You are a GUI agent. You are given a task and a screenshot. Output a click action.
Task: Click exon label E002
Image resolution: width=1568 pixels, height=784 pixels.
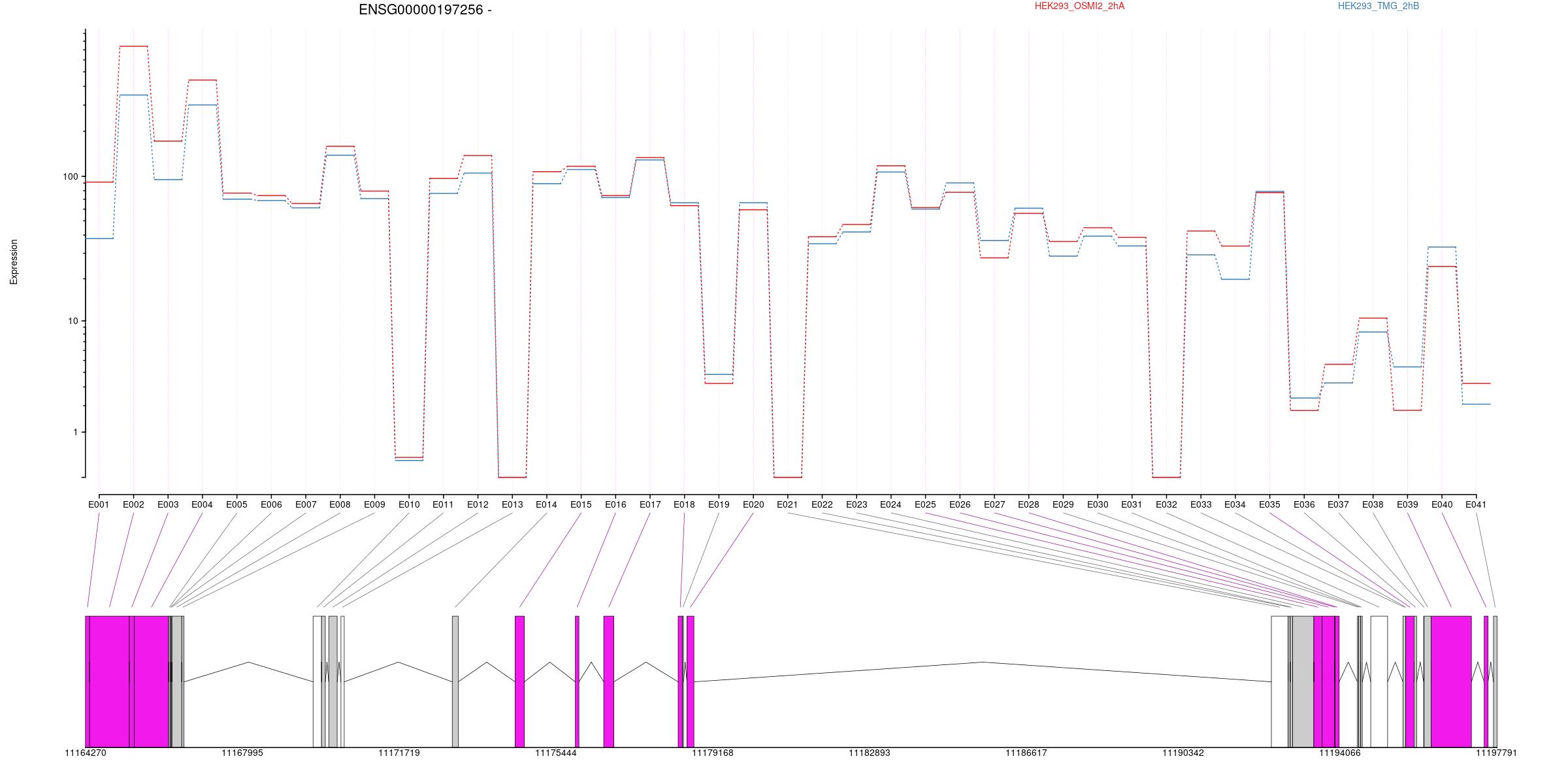(133, 505)
